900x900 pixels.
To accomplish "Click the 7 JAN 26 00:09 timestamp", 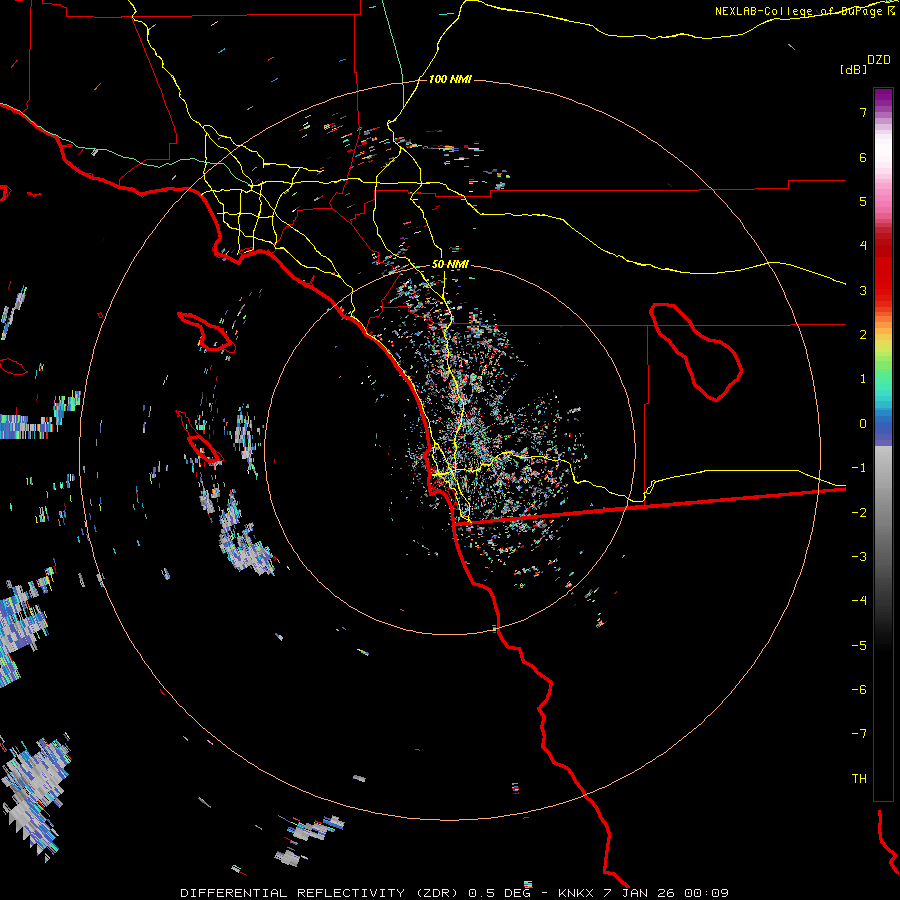I will (666, 893).
